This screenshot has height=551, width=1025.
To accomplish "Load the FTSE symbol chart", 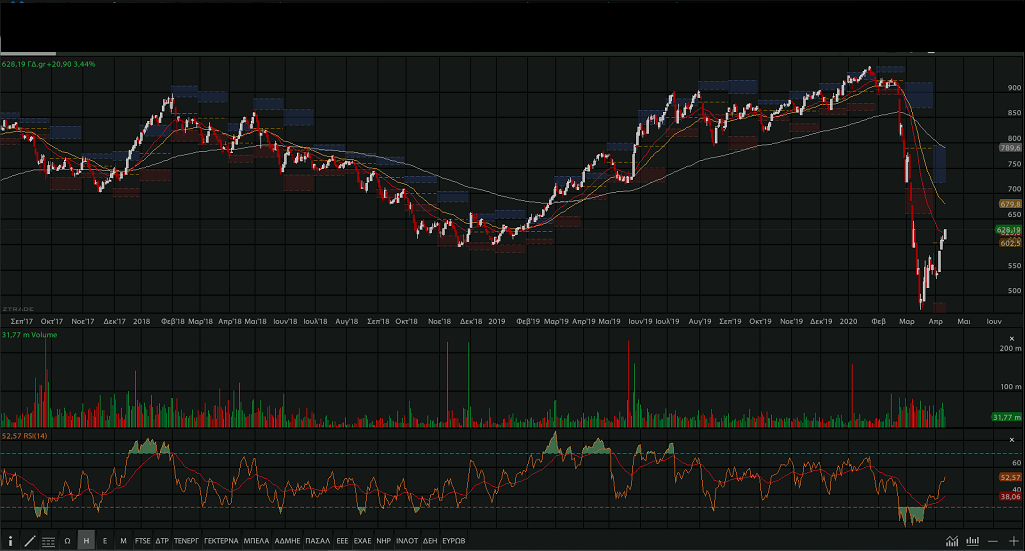I will click(x=143, y=541).
